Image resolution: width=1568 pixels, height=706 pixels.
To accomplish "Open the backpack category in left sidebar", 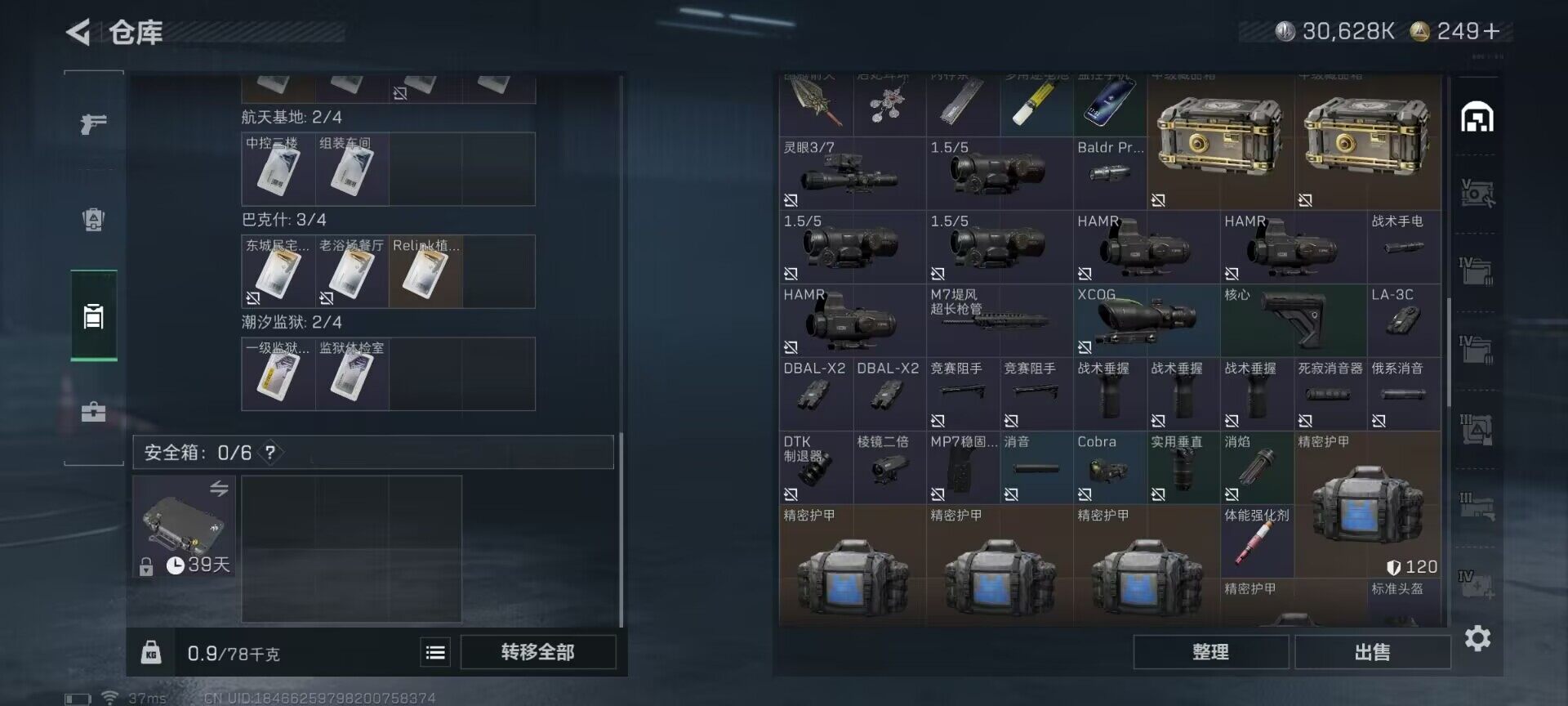I will tap(94, 220).
